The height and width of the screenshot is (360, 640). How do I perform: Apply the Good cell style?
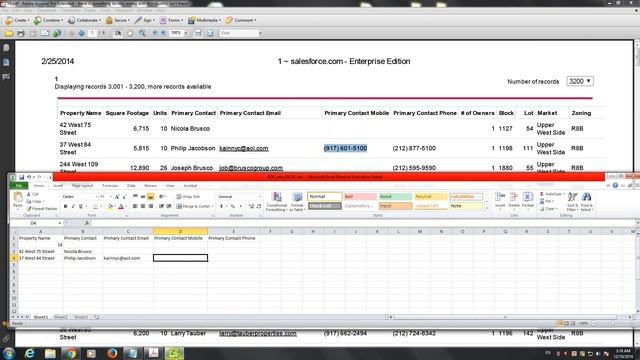coord(395,197)
